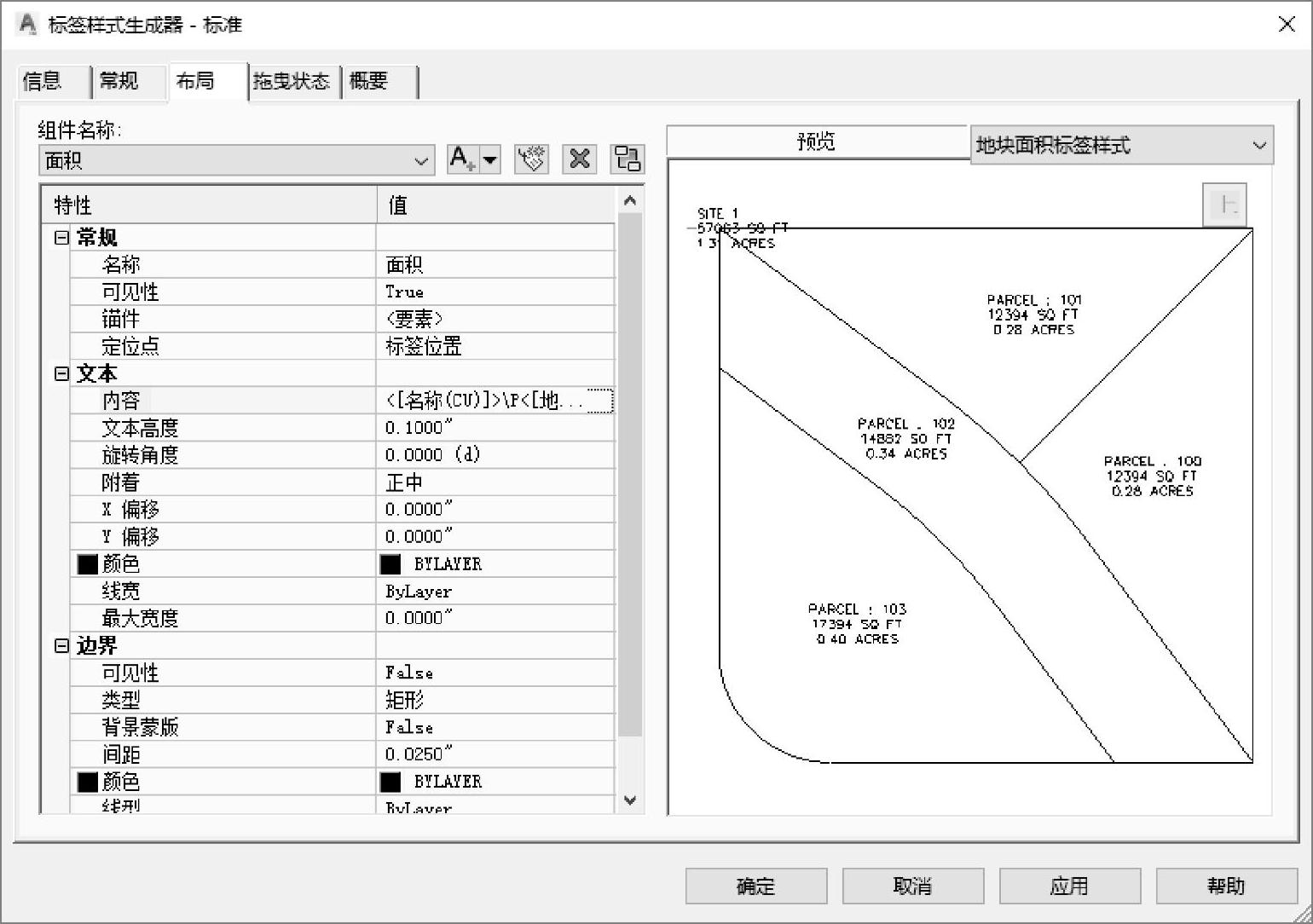Click the preview view-direction icon
This screenshot has height=924, width=1313.
point(1225,205)
